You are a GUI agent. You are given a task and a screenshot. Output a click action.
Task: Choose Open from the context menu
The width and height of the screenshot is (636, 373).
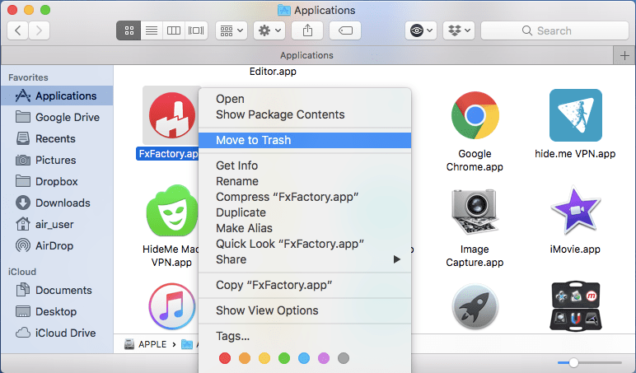[x=305, y=99]
